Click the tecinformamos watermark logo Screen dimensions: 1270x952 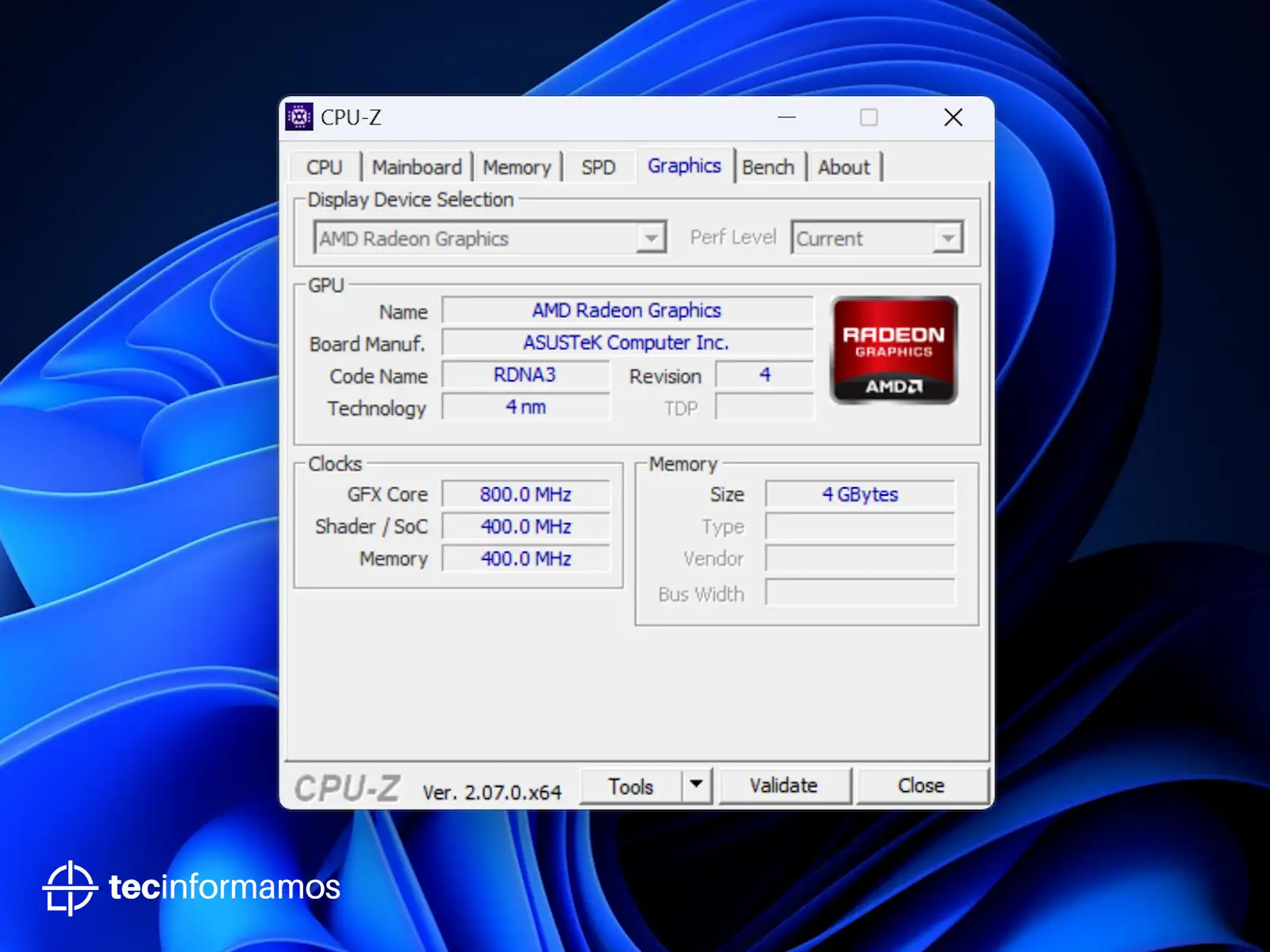(190, 887)
